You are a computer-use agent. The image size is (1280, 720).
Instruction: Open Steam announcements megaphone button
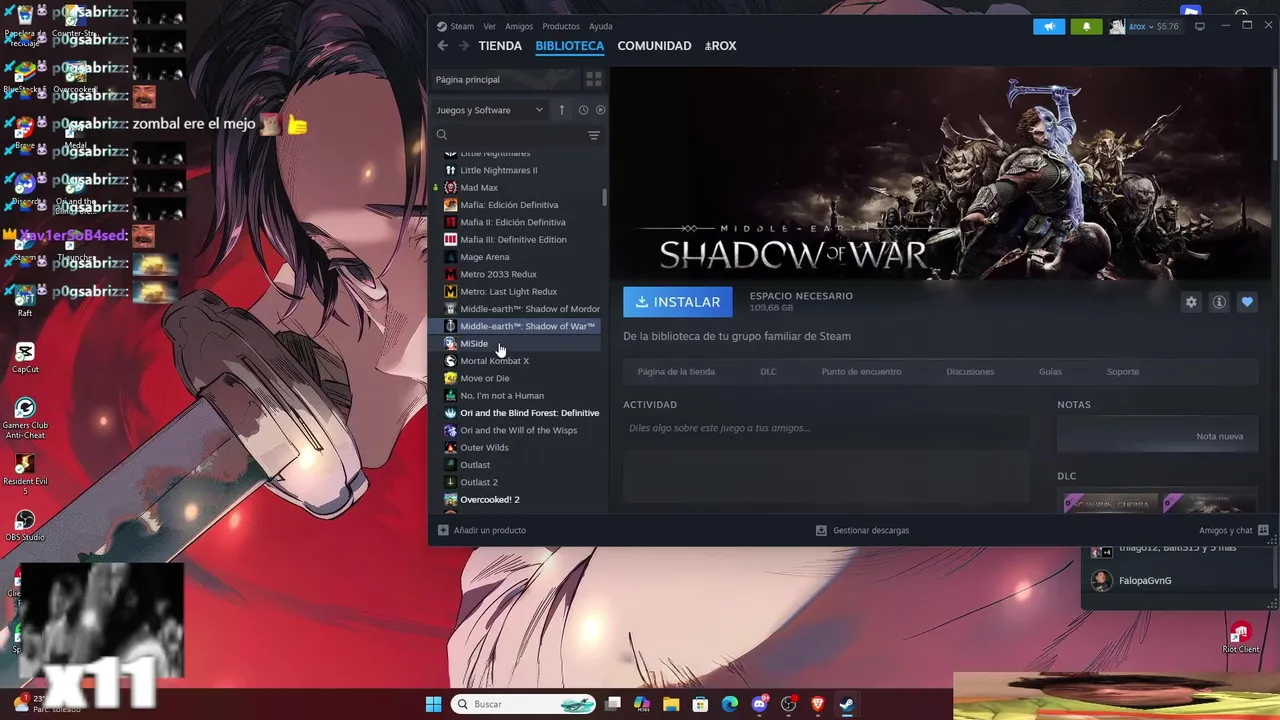tap(1049, 26)
